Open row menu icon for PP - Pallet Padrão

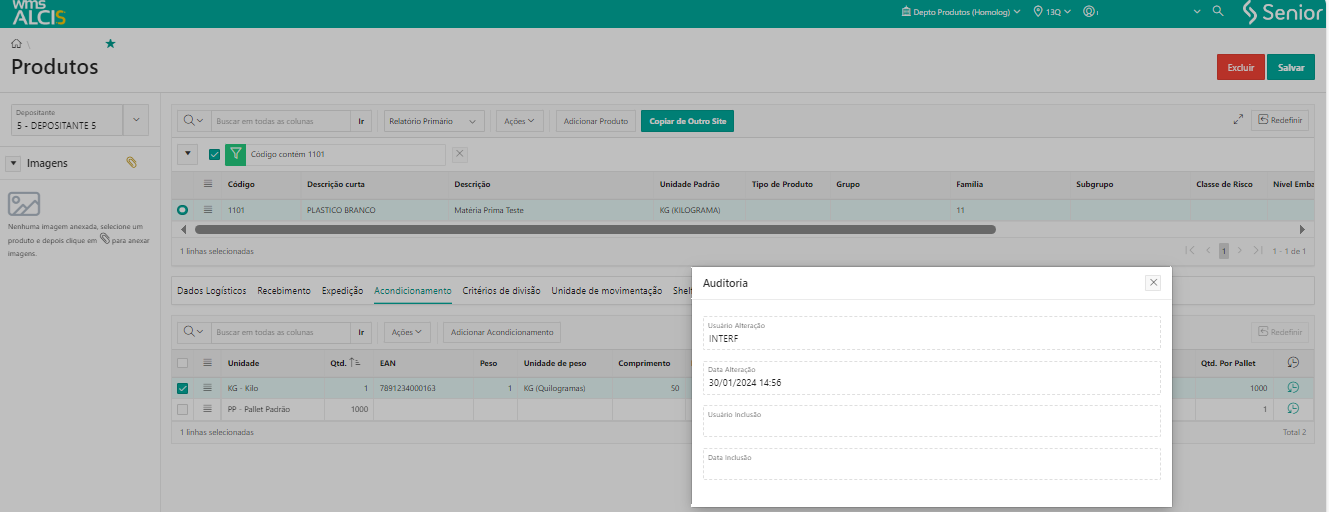click(x=208, y=409)
